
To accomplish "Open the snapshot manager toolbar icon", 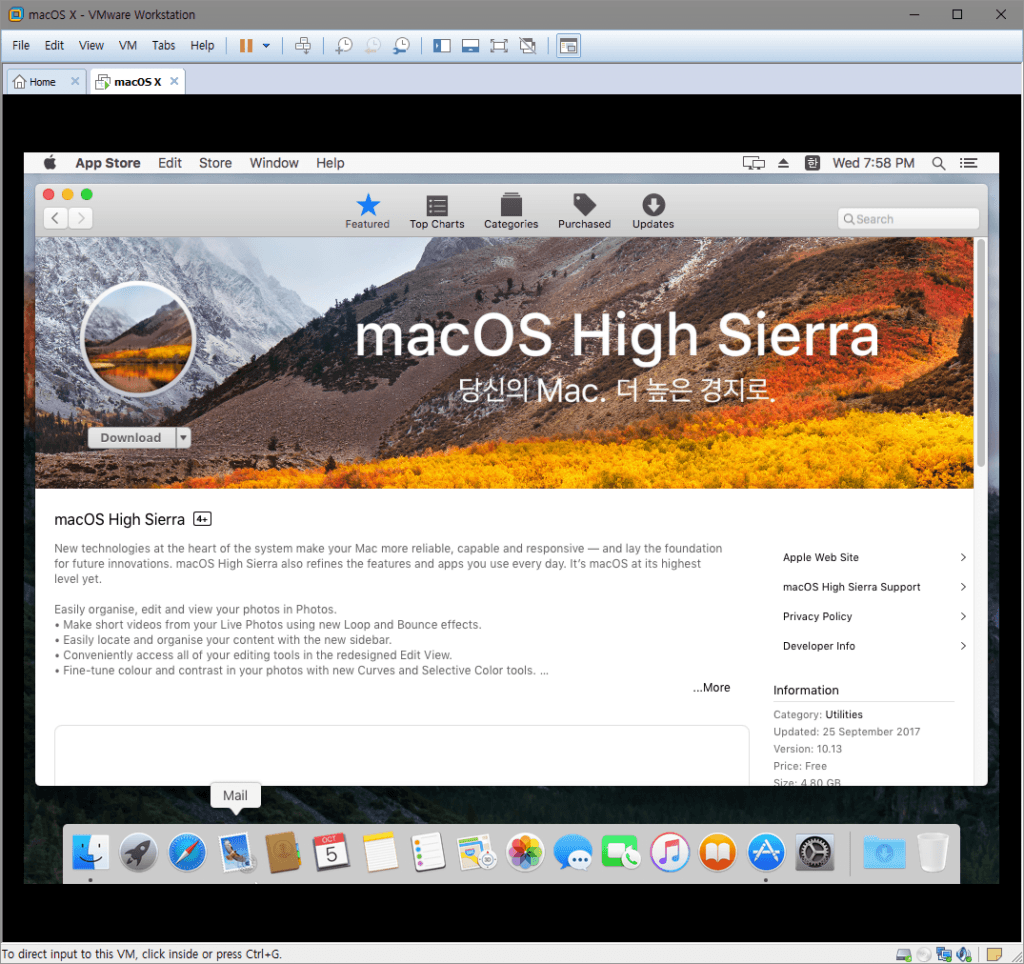I will tap(401, 46).
